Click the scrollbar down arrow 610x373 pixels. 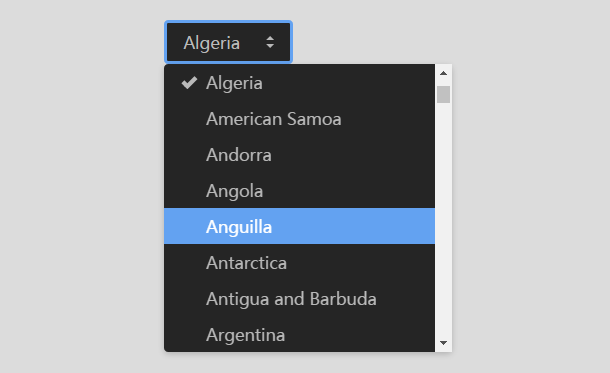click(443, 343)
